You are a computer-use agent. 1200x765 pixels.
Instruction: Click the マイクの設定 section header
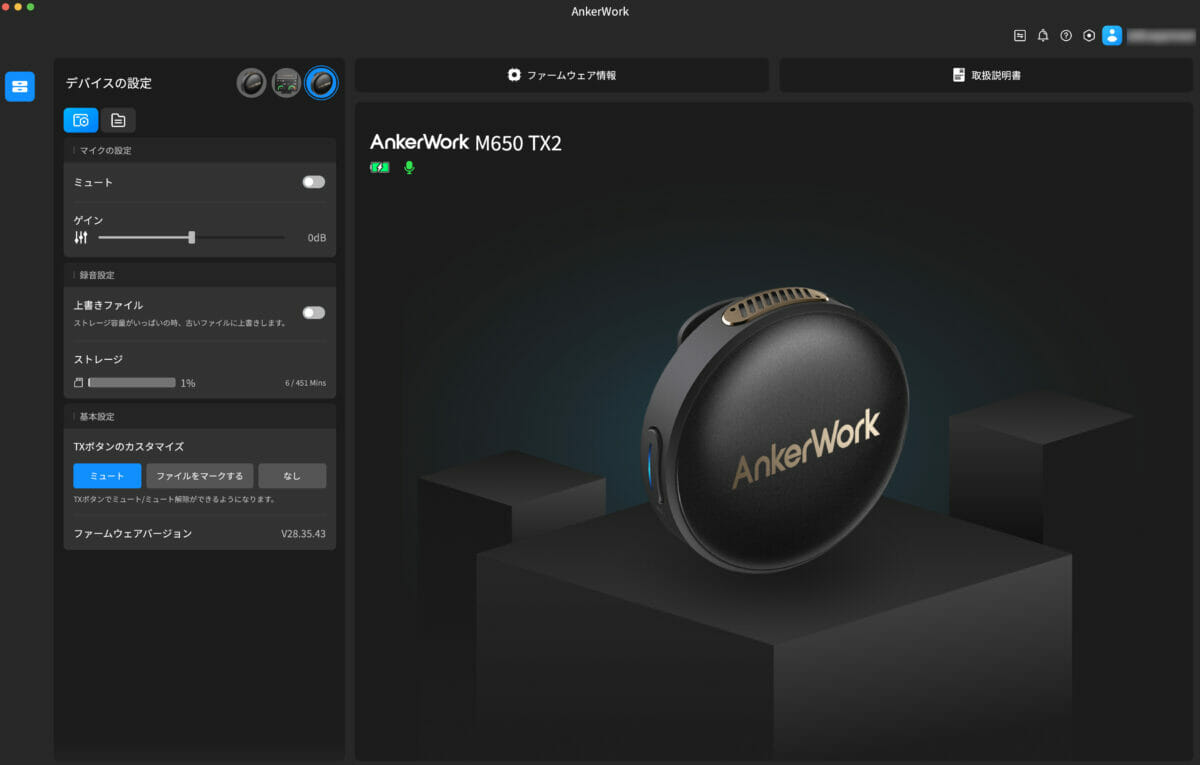point(105,150)
